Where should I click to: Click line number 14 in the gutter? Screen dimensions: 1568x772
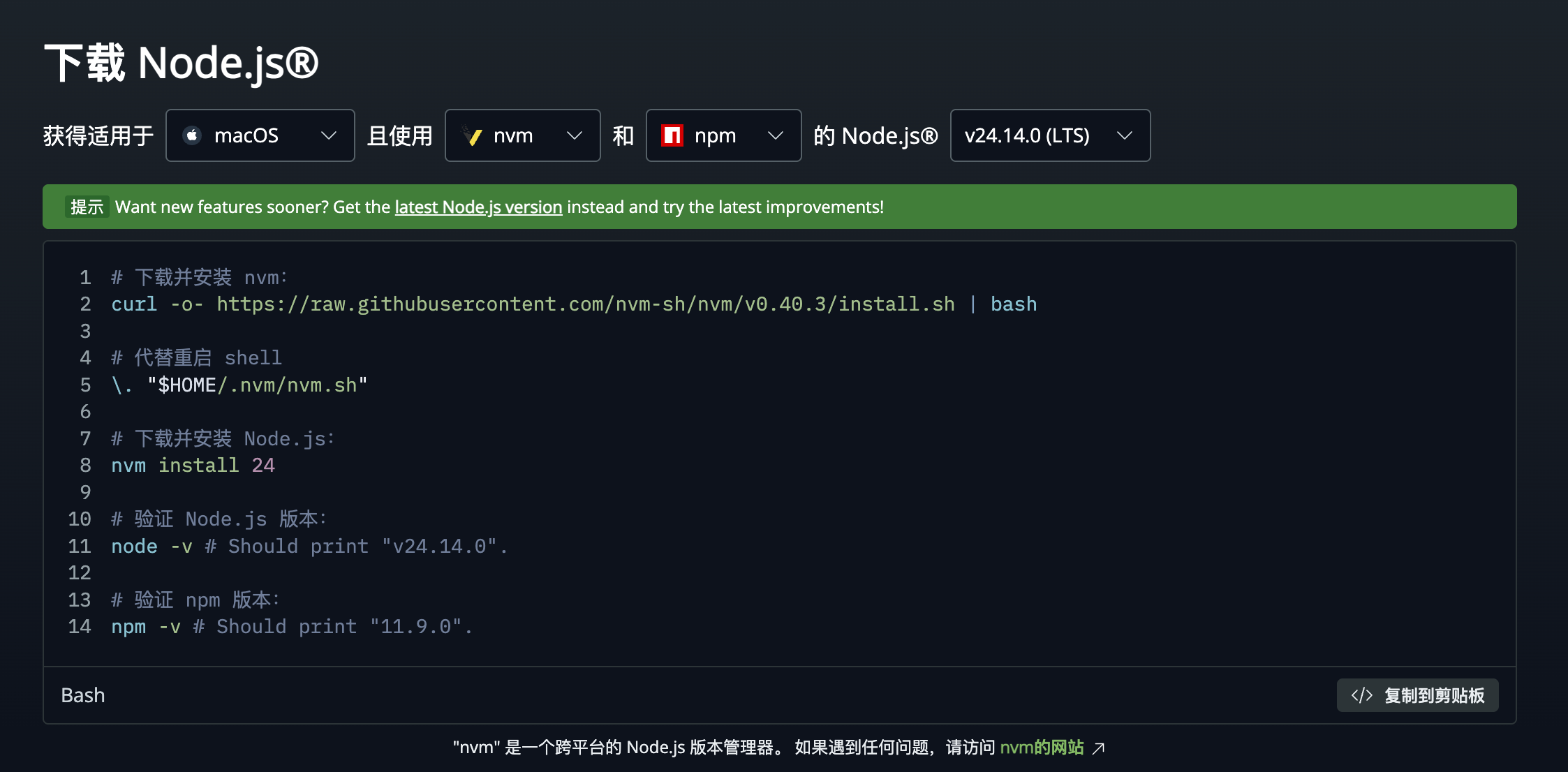[80, 627]
